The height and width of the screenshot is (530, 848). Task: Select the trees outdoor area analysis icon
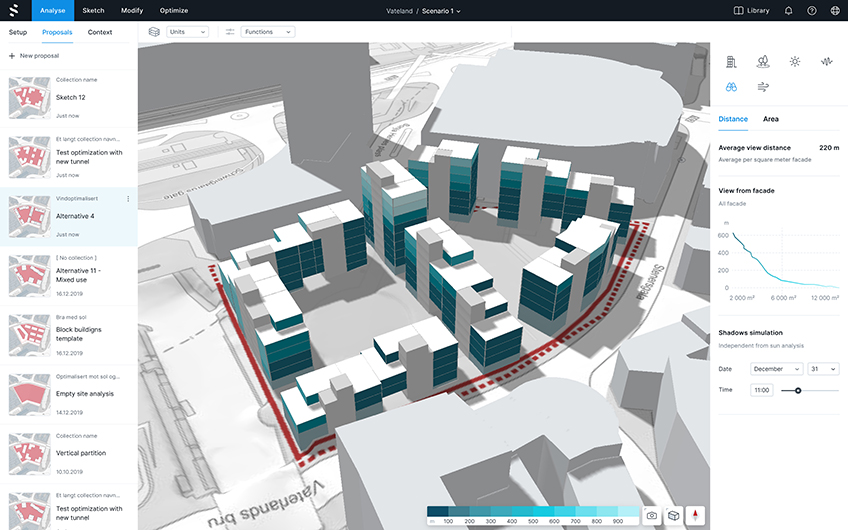pos(763,61)
